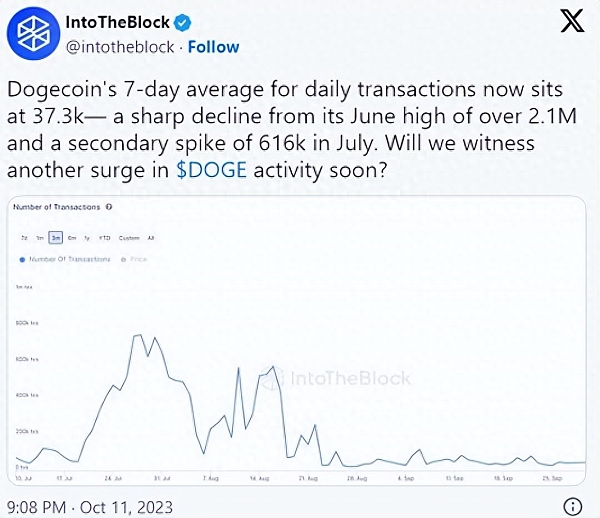
Task: Click the info icon beside Number of Transactions
Action: (x=108, y=207)
